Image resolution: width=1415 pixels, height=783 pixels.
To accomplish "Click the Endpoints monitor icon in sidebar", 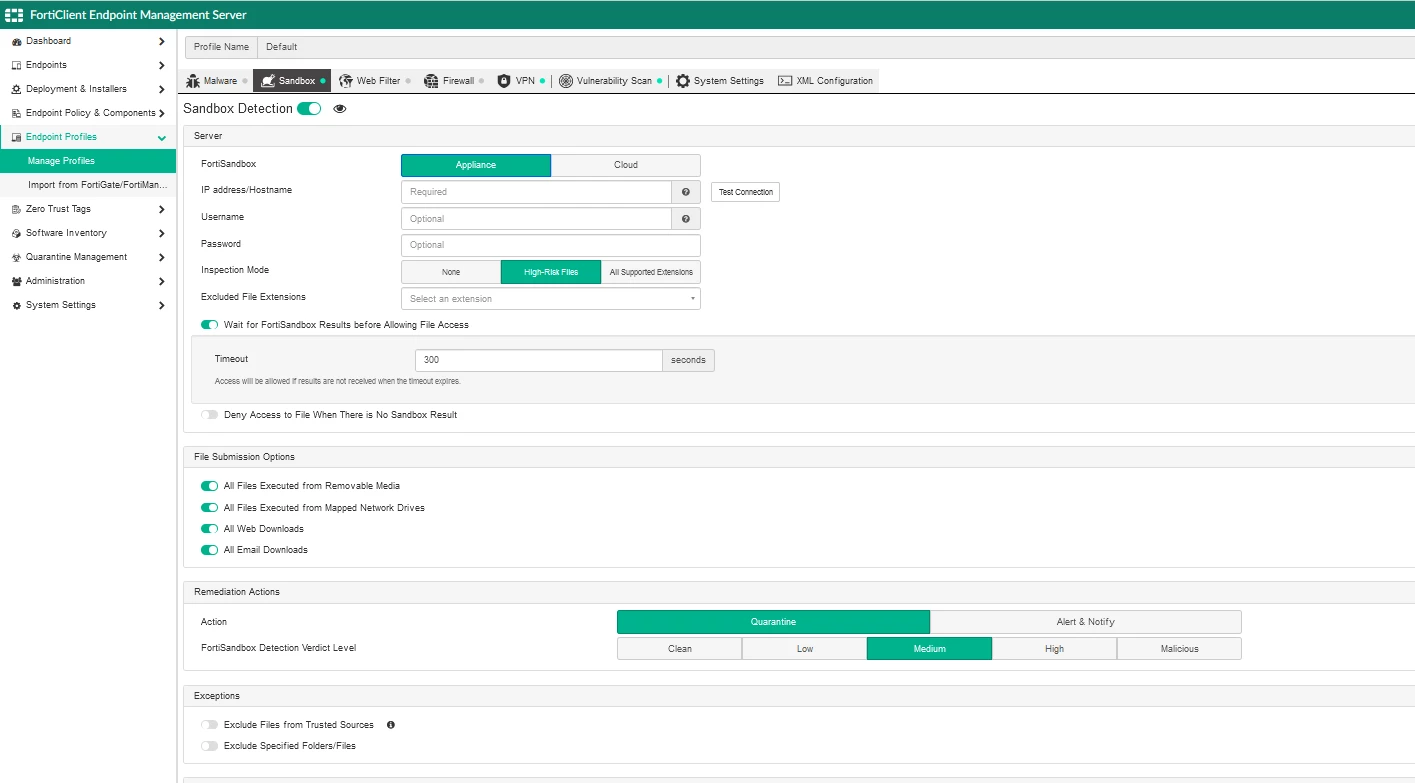I will (16, 65).
